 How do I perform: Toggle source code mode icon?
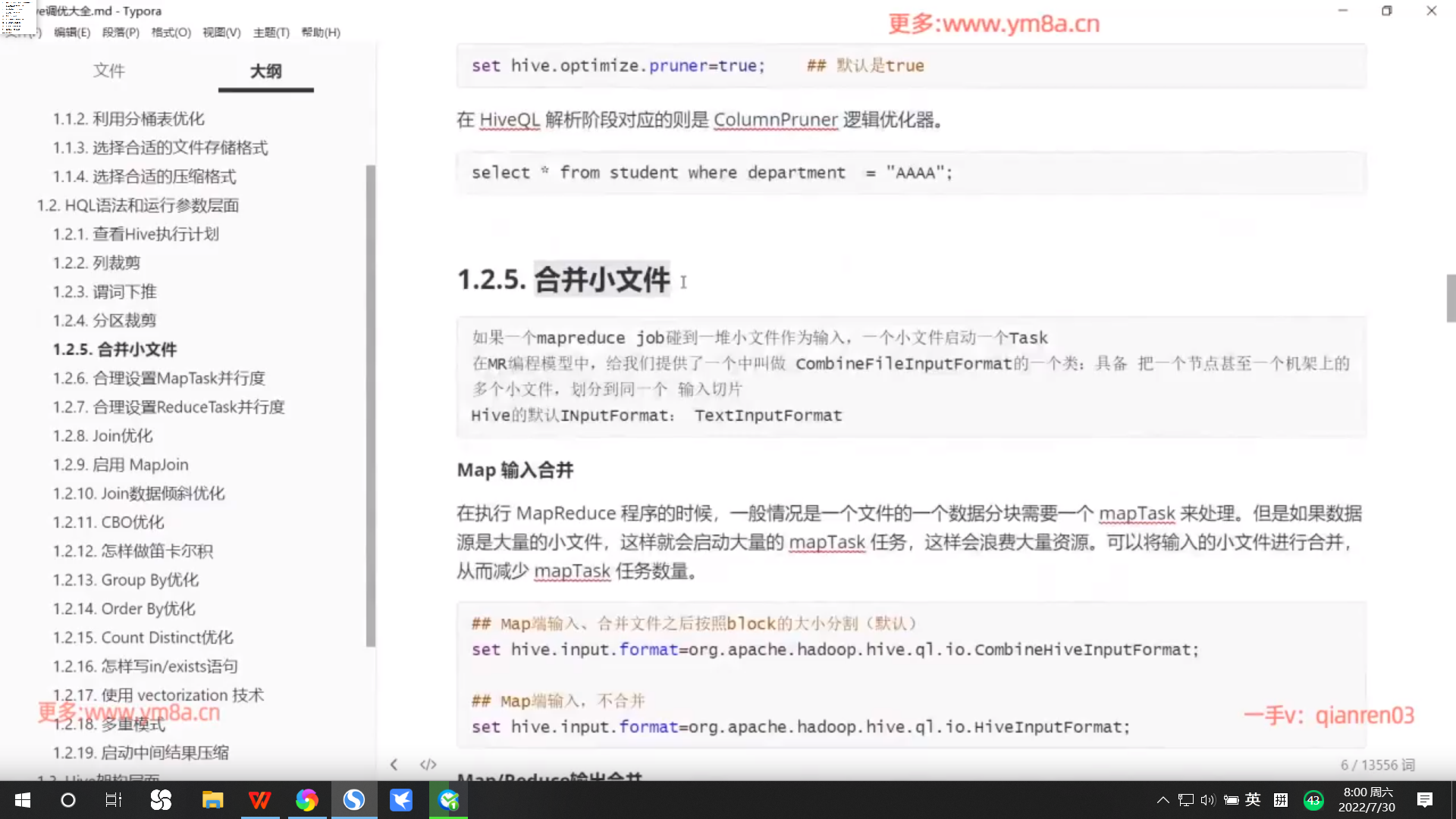tap(428, 764)
